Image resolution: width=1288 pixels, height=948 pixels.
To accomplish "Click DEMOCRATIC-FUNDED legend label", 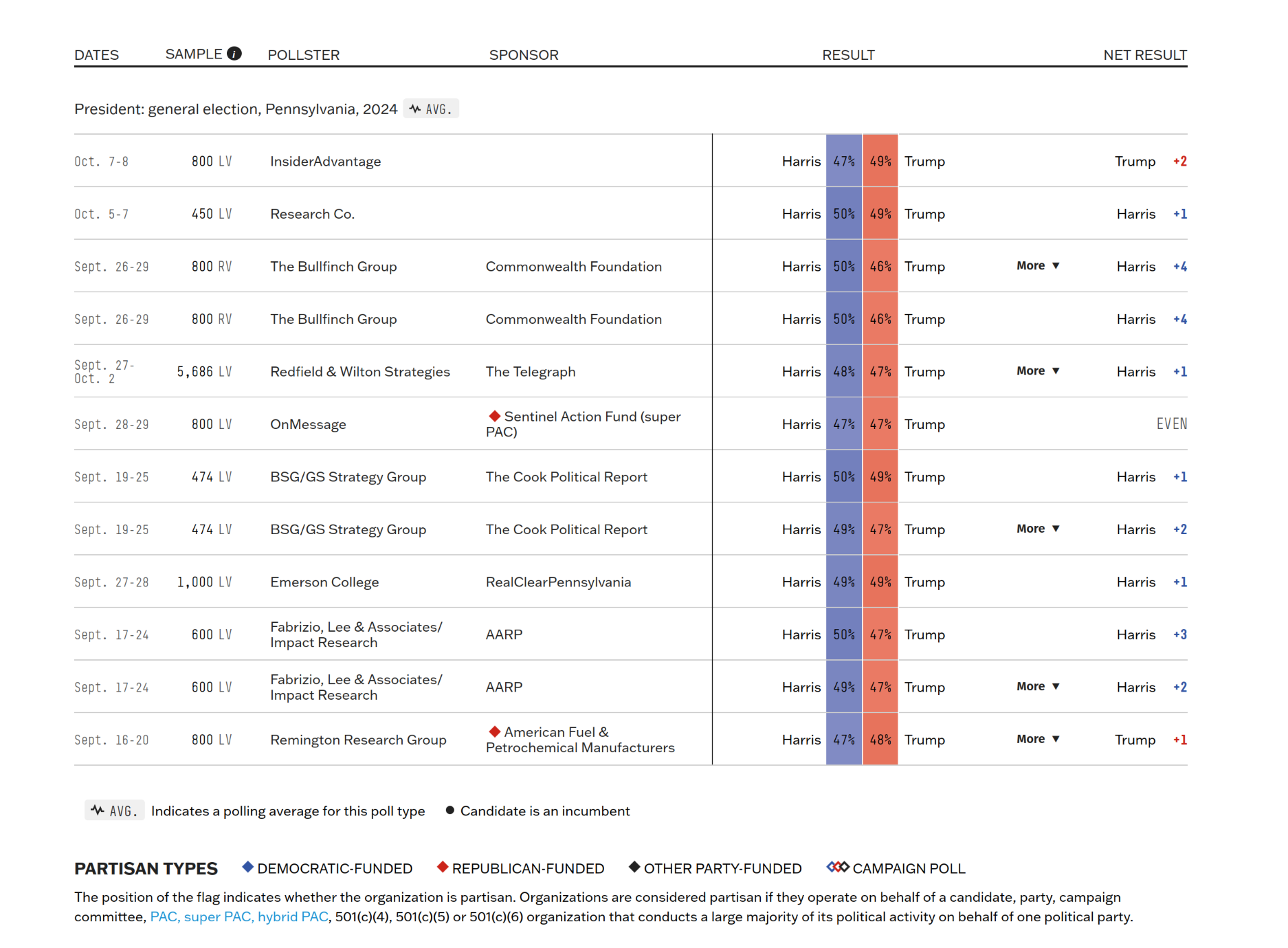I will point(335,868).
